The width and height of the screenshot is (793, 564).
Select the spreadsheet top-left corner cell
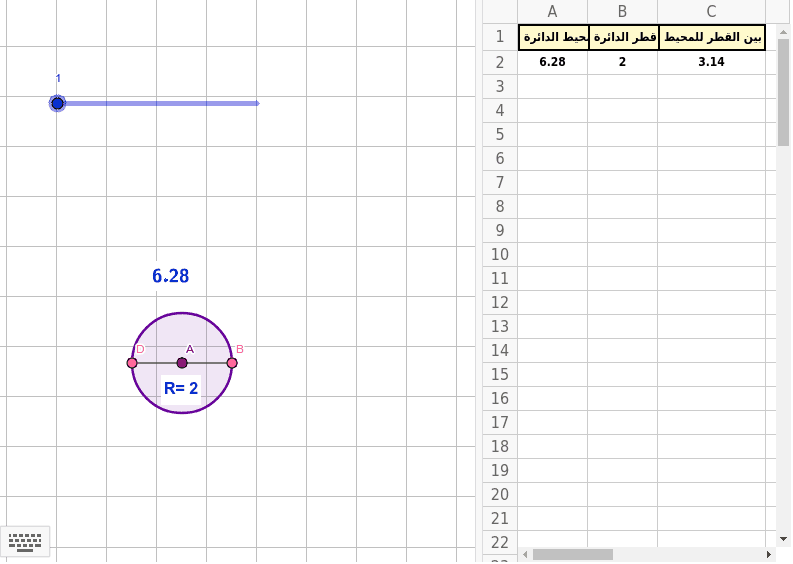(500, 11)
